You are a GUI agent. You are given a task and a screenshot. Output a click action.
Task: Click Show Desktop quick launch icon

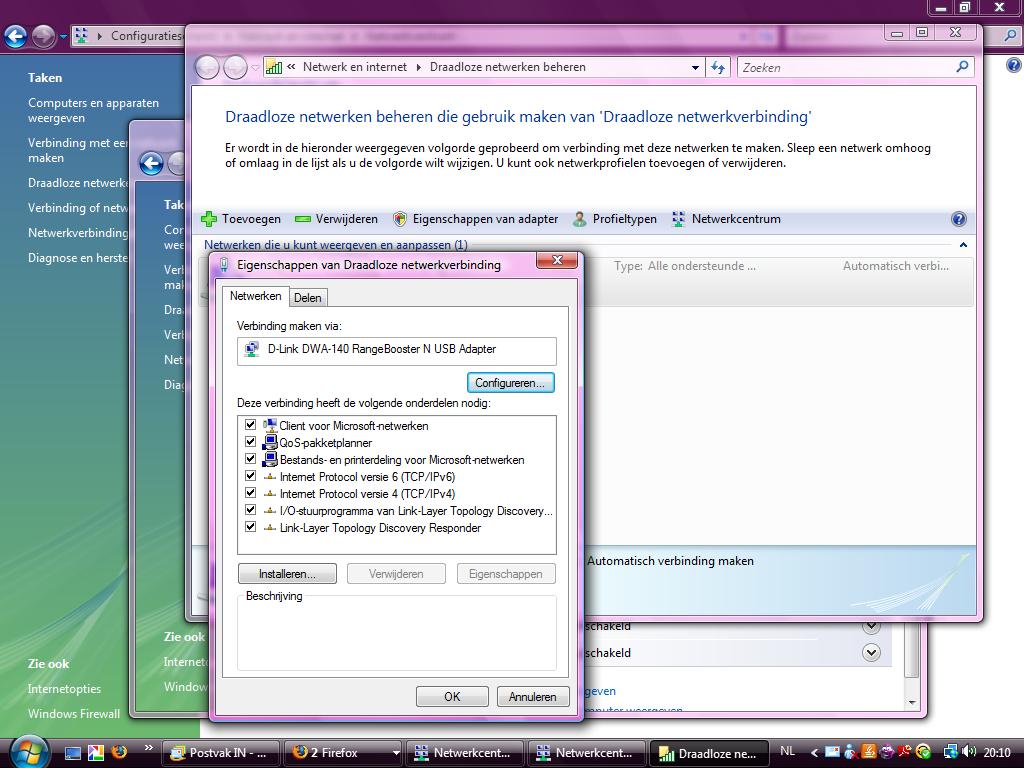point(72,753)
